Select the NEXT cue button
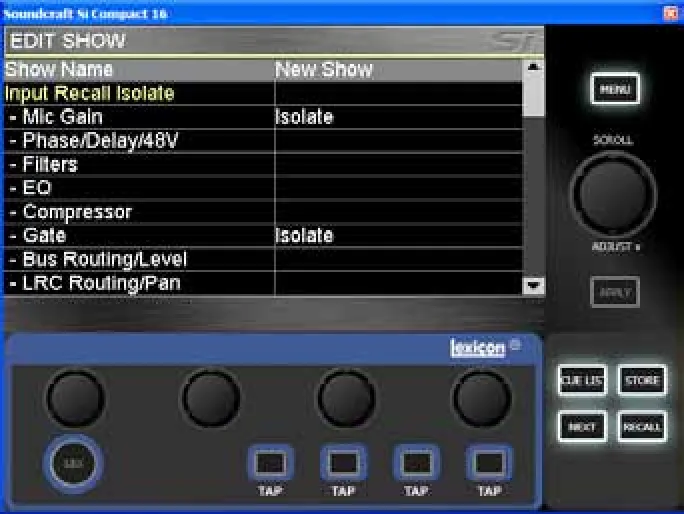 [x=582, y=427]
